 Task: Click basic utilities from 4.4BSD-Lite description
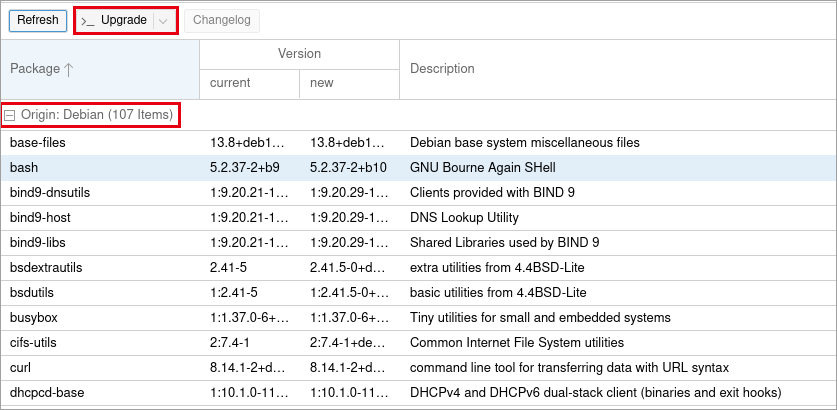coord(498,293)
